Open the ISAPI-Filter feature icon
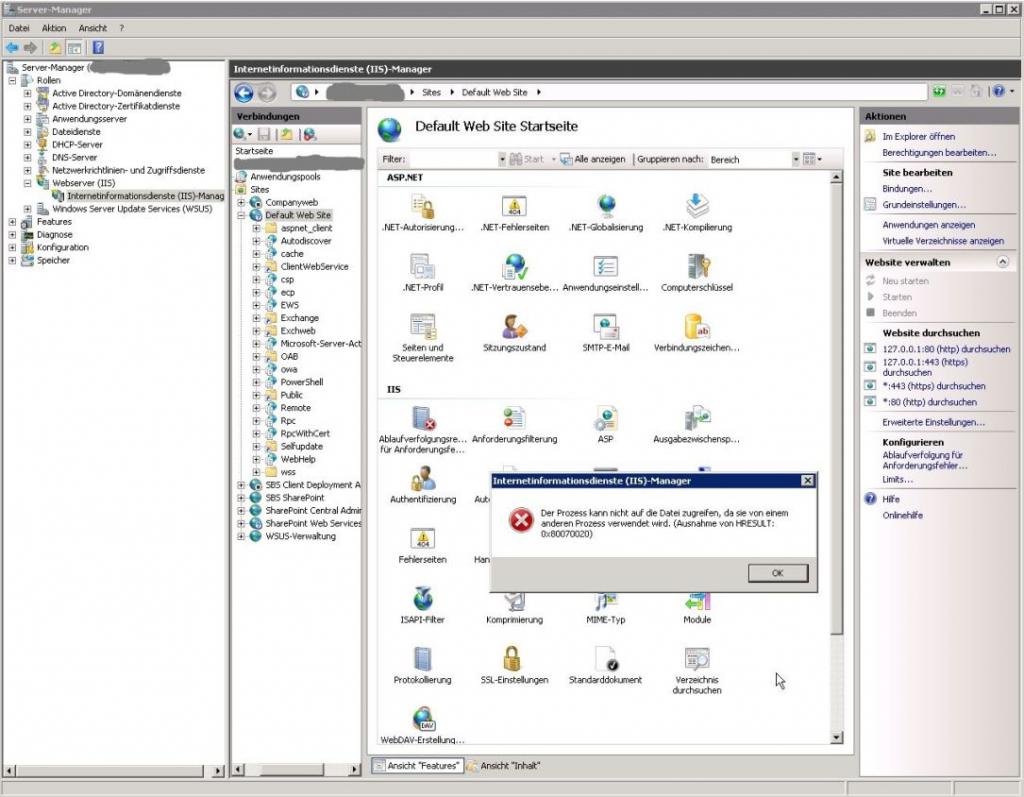This screenshot has width=1024, height=797. point(423,598)
